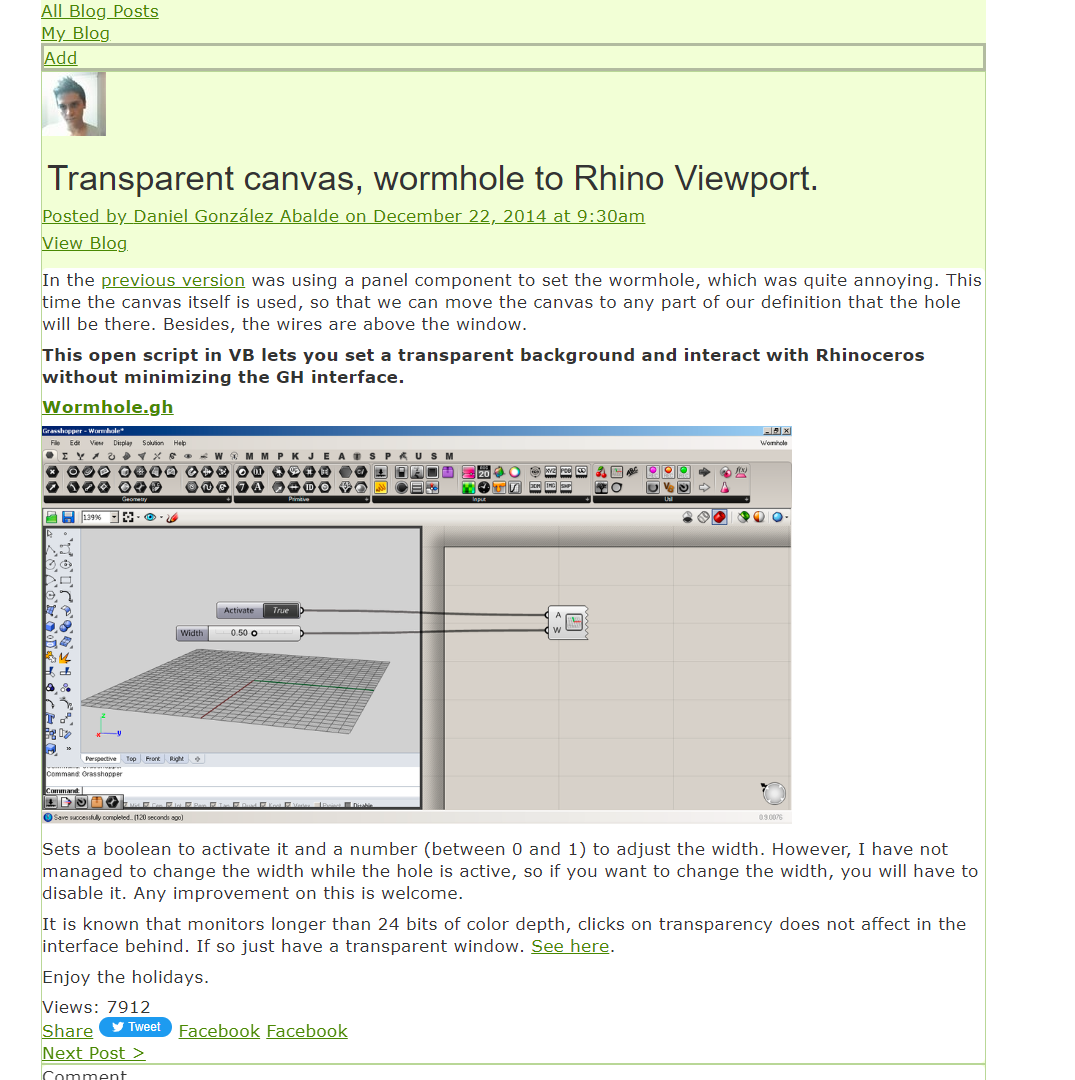Switch to the Right viewport tab
Viewport: 1075px width, 1080px height.
click(x=177, y=759)
